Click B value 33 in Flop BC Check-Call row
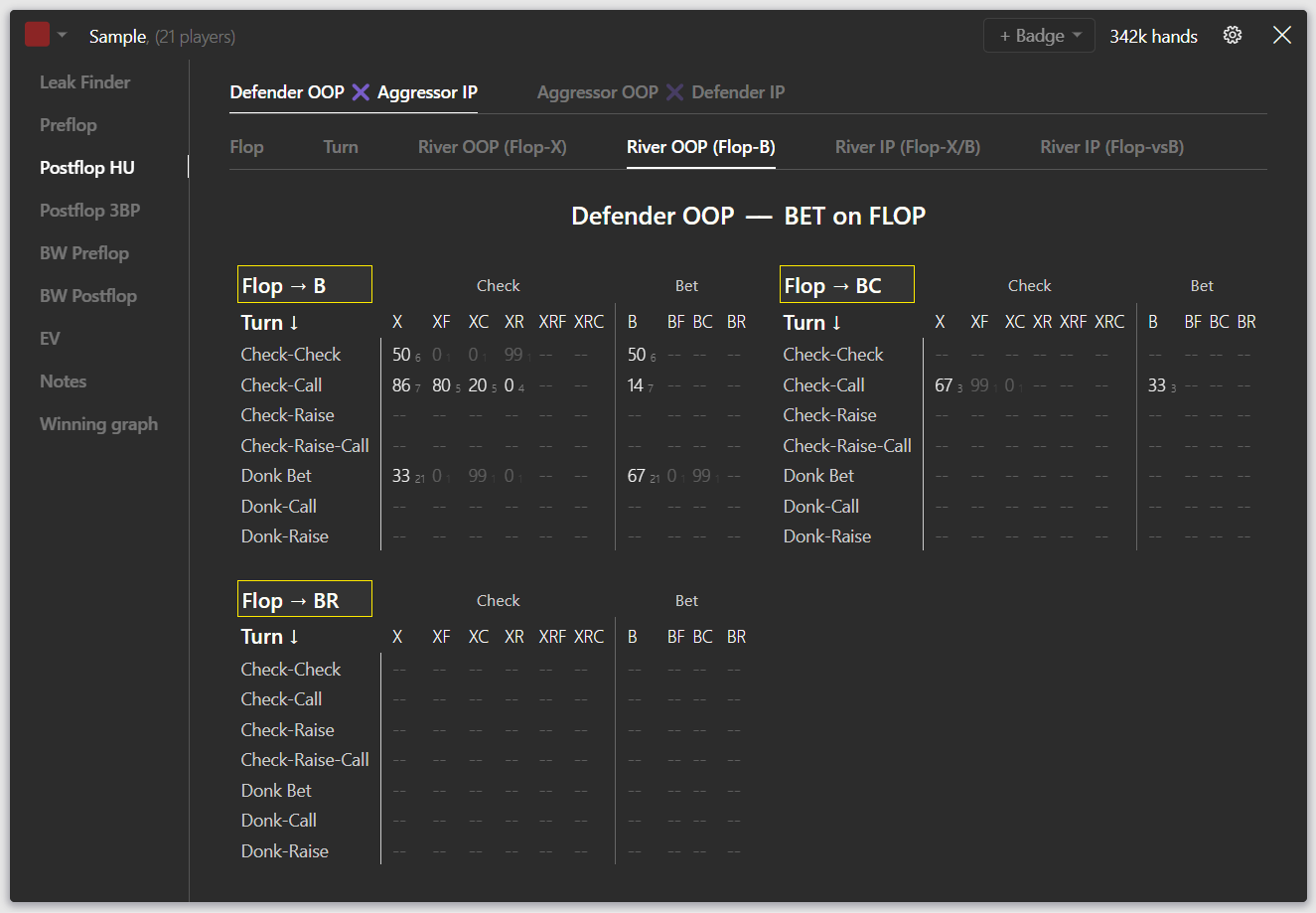This screenshot has width=1316, height=913. point(1157,385)
